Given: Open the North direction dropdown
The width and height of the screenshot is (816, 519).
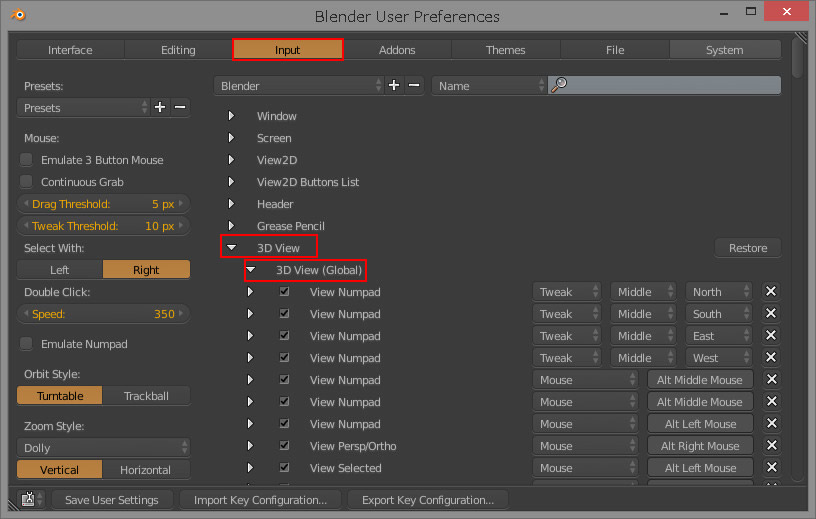Looking at the screenshot, I should tap(719, 292).
